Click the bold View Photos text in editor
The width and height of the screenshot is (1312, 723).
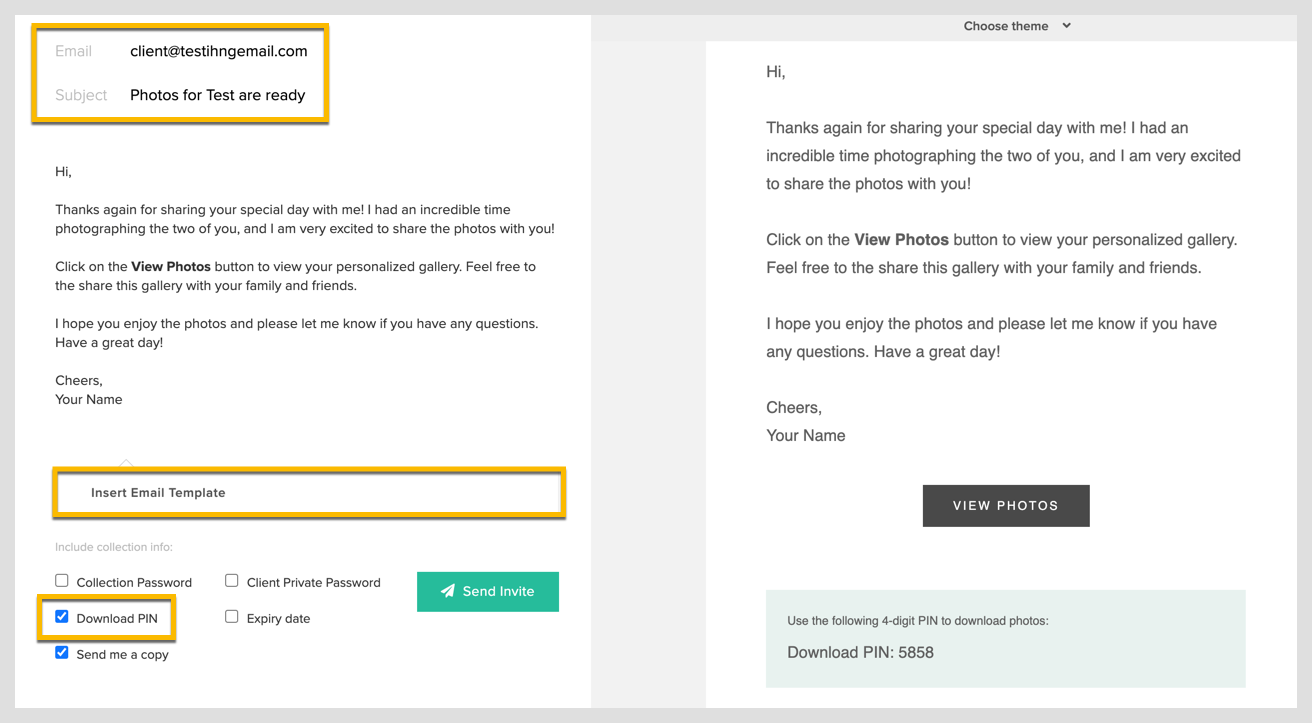(x=171, y=267)
